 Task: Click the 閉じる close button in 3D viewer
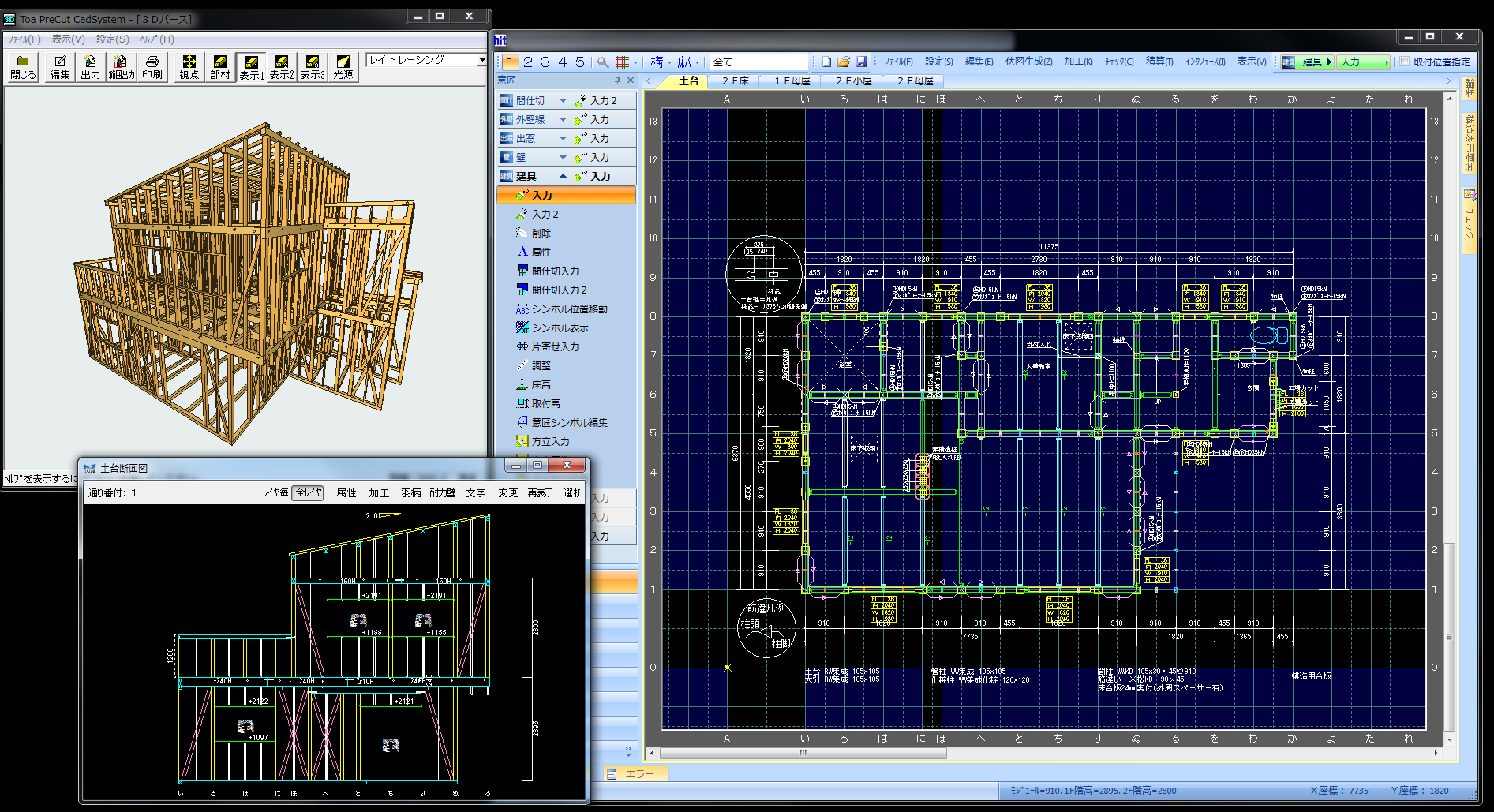click(x=23, y=66)
